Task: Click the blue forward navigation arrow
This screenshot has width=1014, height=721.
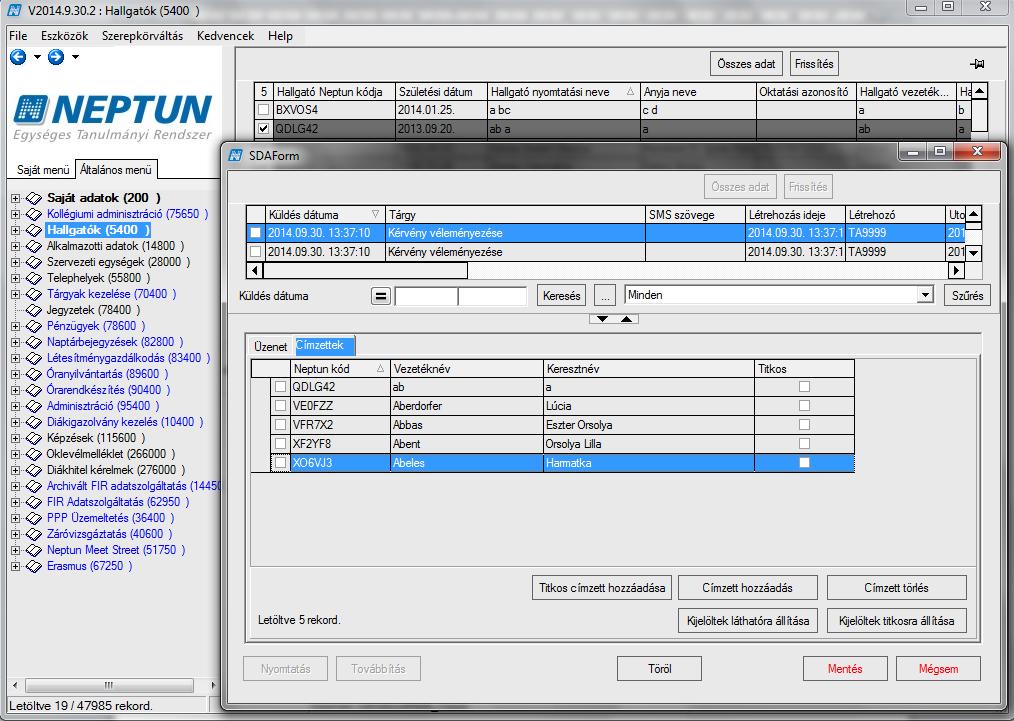Action: [x=56, y=58]
